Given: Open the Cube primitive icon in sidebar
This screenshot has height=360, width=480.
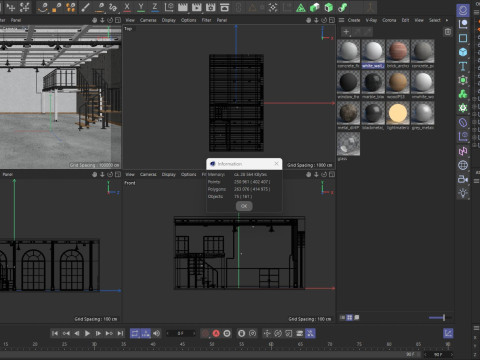Looking at the screenshot, I should 463,52.
